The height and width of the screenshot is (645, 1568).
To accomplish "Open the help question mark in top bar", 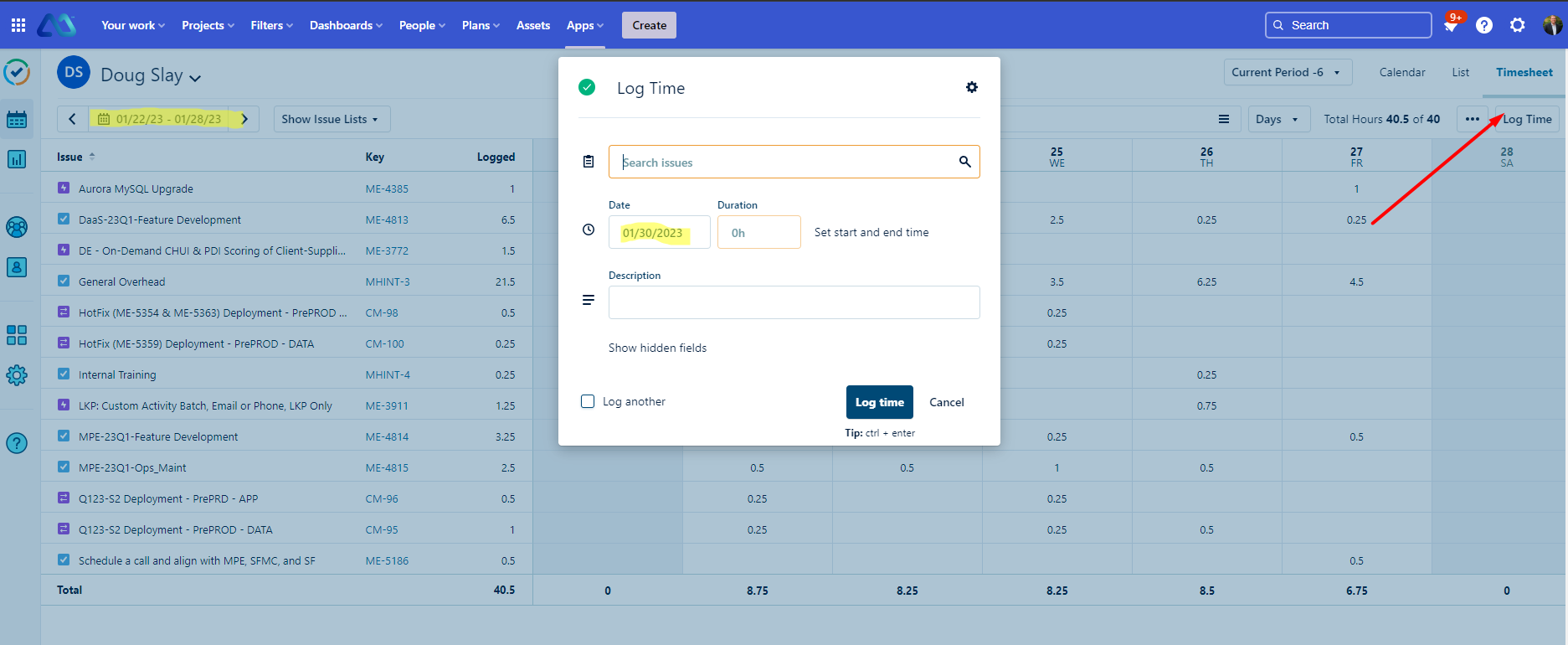I will point(1483,25).
